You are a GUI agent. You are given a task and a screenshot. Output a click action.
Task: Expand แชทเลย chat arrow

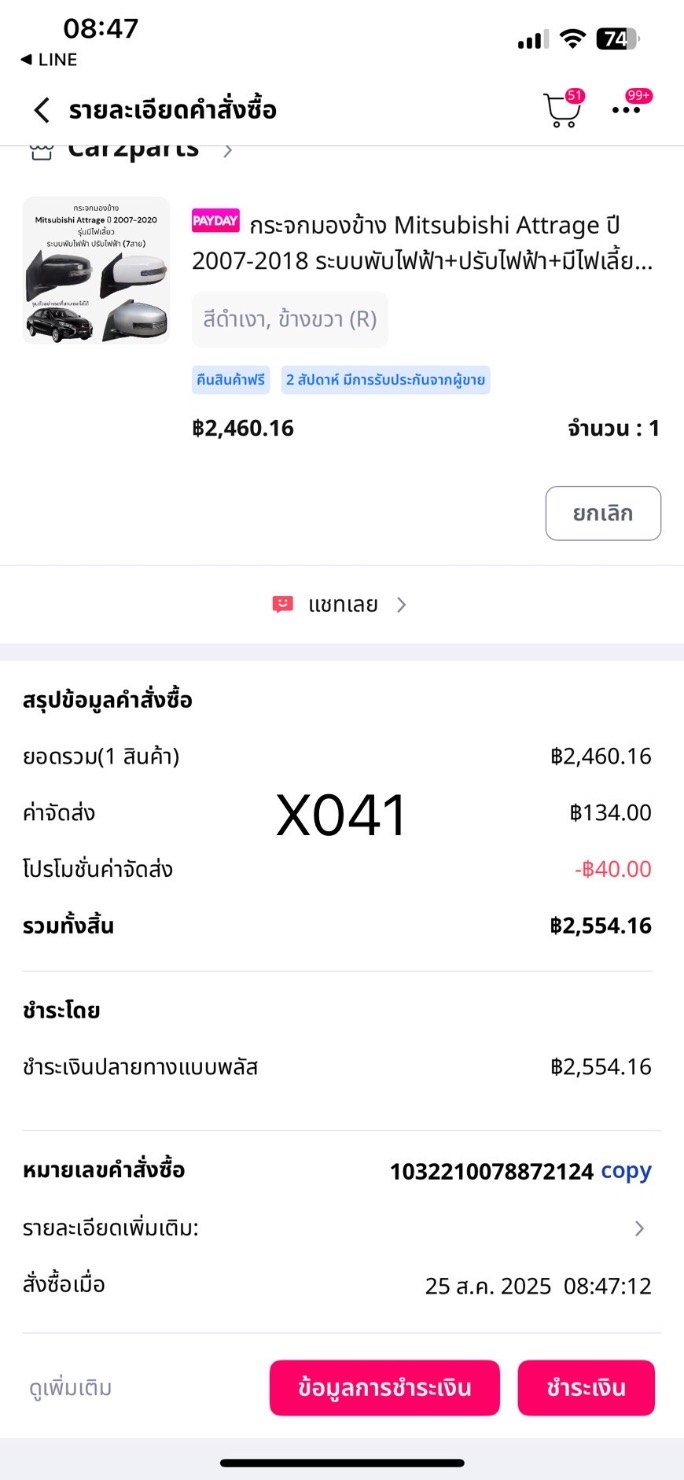[x=401, y=604]
